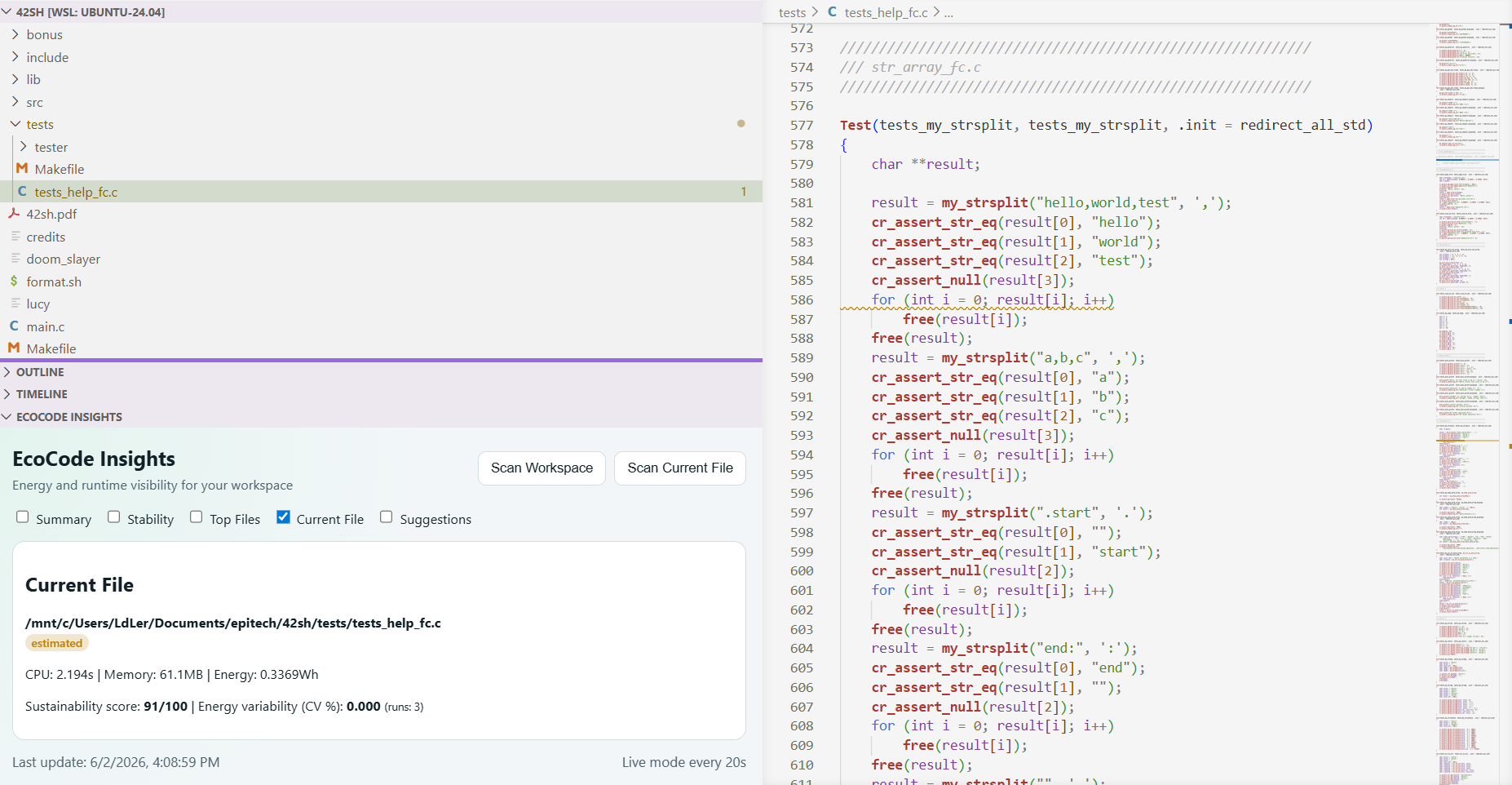Click the estimated badge in Current File card
This screenshot has height=785, width=1512.
tap(57, 643)
